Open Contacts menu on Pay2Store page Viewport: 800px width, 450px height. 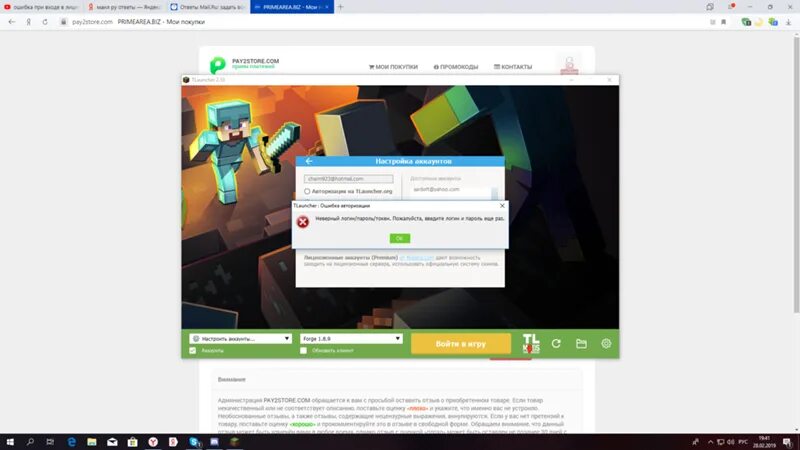click(513, 67)
